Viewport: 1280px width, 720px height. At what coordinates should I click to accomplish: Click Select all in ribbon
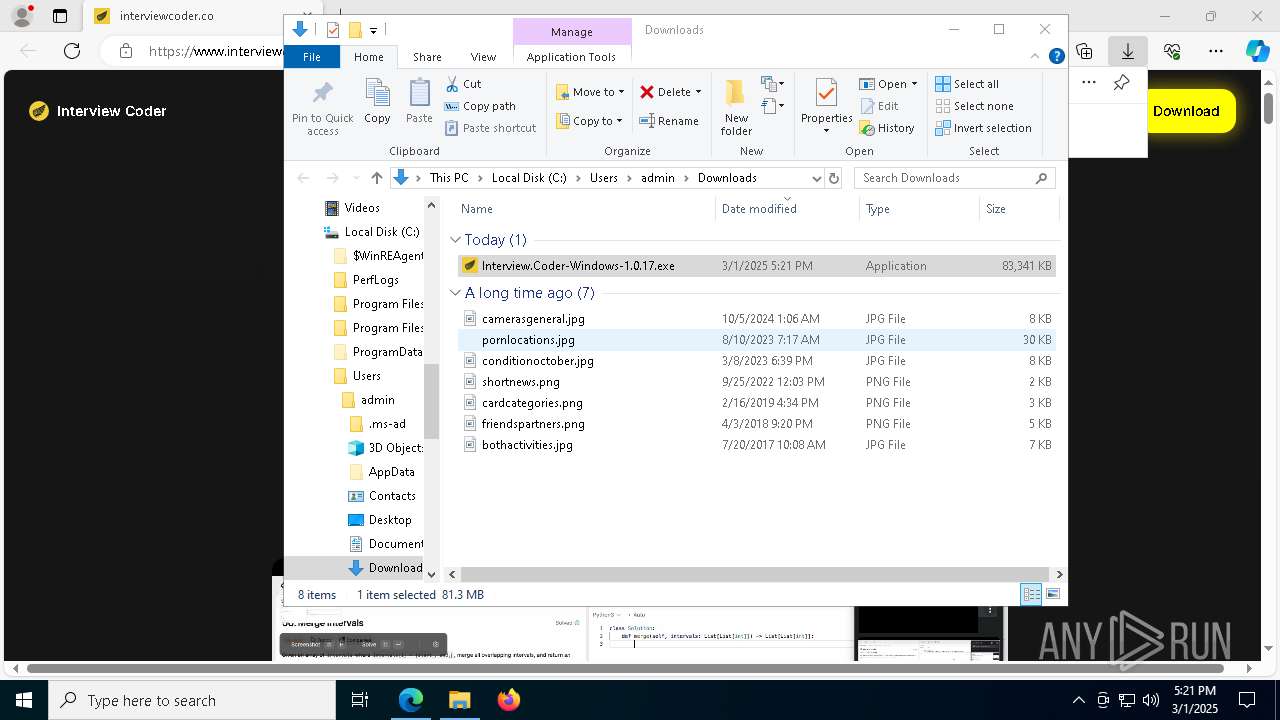point(967,84)
